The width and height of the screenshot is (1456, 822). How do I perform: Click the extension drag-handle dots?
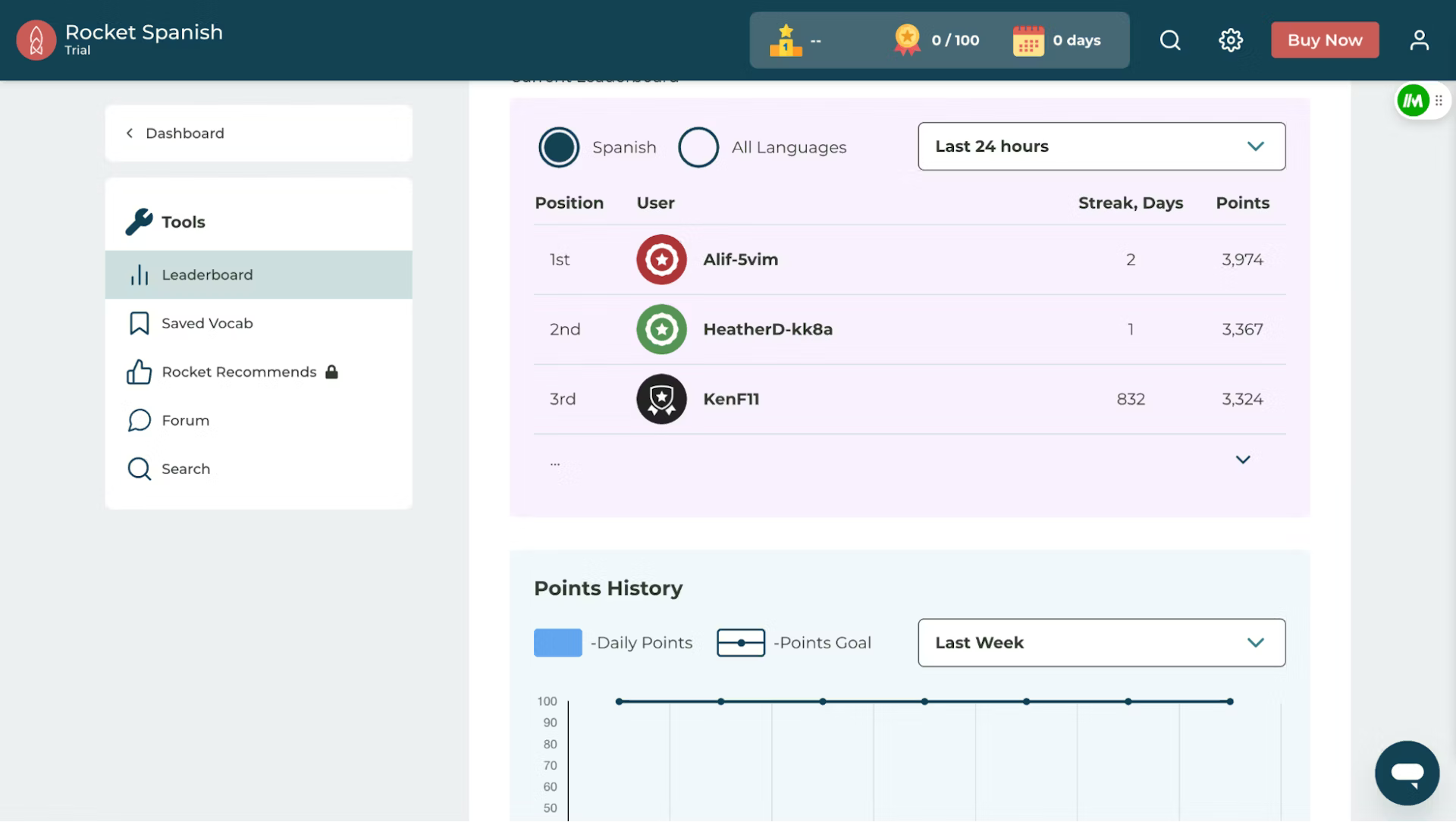tap(1439, 100)
